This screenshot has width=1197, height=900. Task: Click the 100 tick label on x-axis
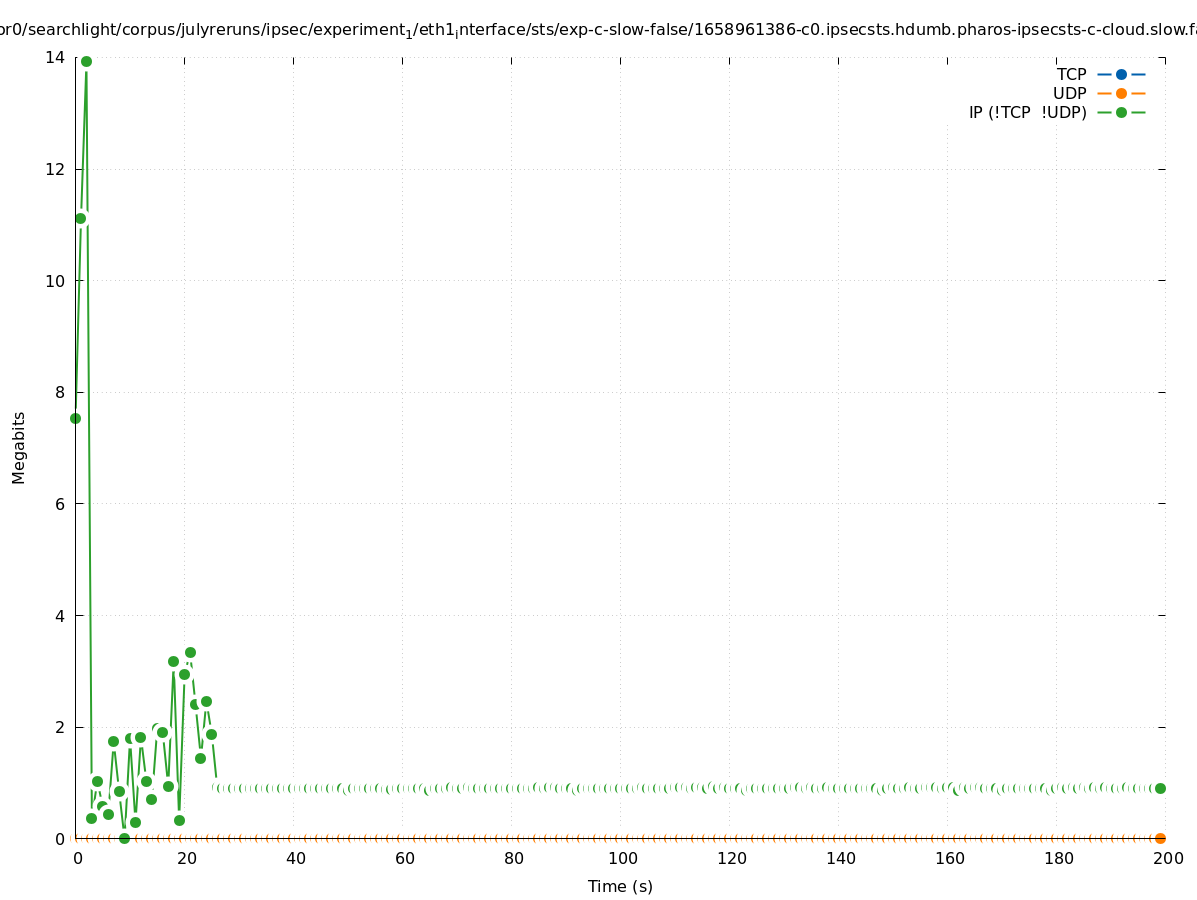[622, 858]
